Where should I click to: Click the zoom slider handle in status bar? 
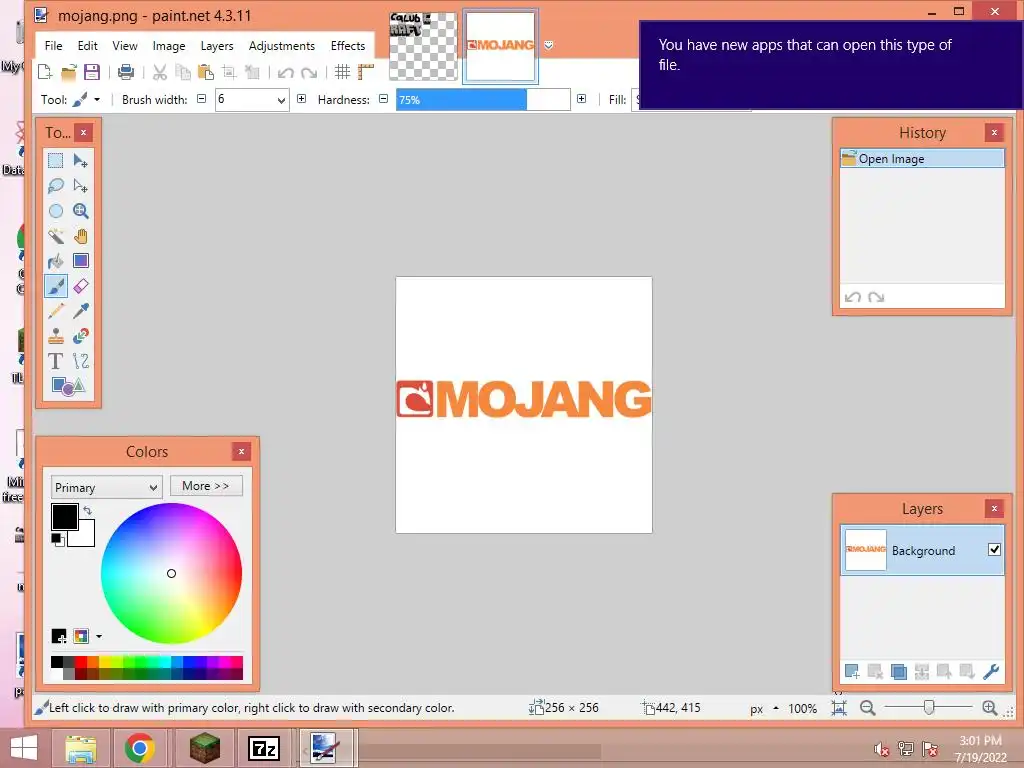[929, 707]
